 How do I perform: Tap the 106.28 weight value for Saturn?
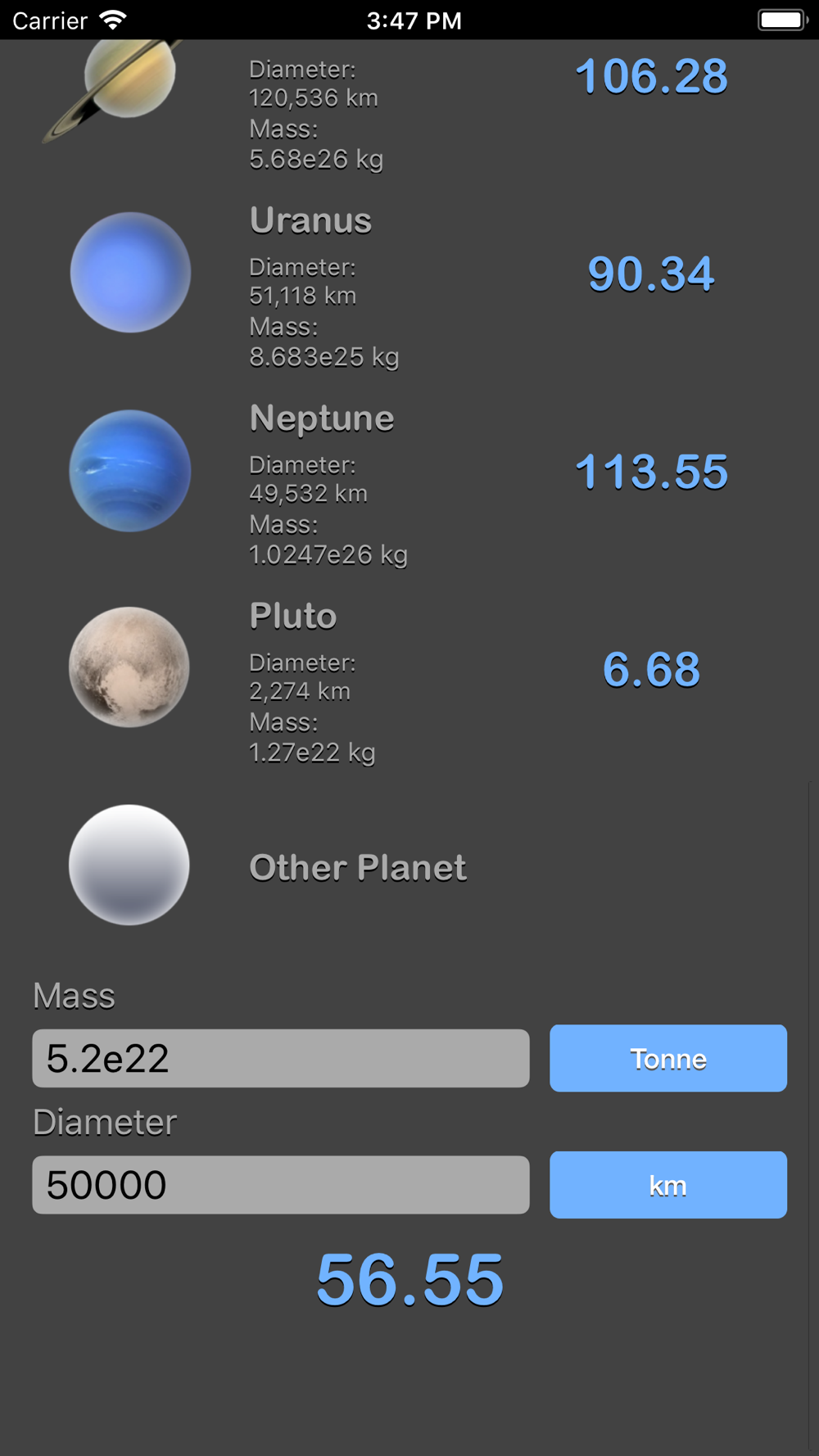click(x=651, y=76)
